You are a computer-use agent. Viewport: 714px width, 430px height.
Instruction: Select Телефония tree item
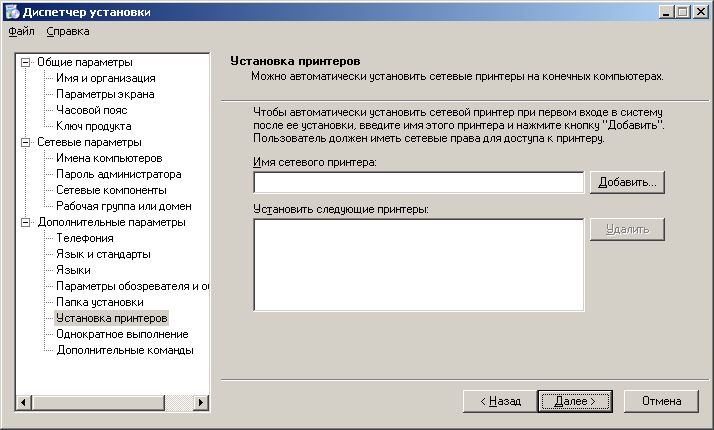tap(85, 238)
